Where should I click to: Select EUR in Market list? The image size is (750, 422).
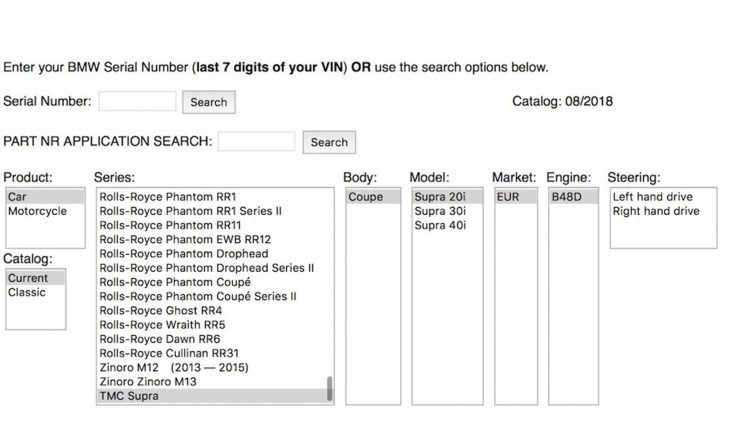516,197
